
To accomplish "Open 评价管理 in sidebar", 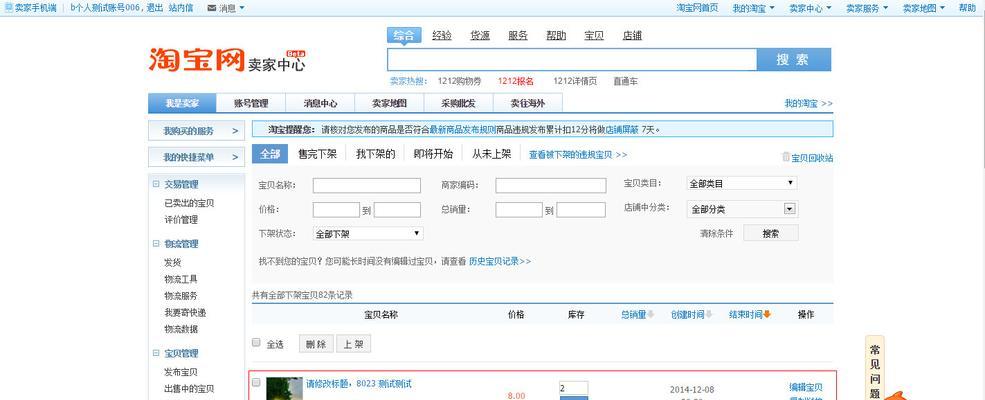I will (x=181, y=219).
